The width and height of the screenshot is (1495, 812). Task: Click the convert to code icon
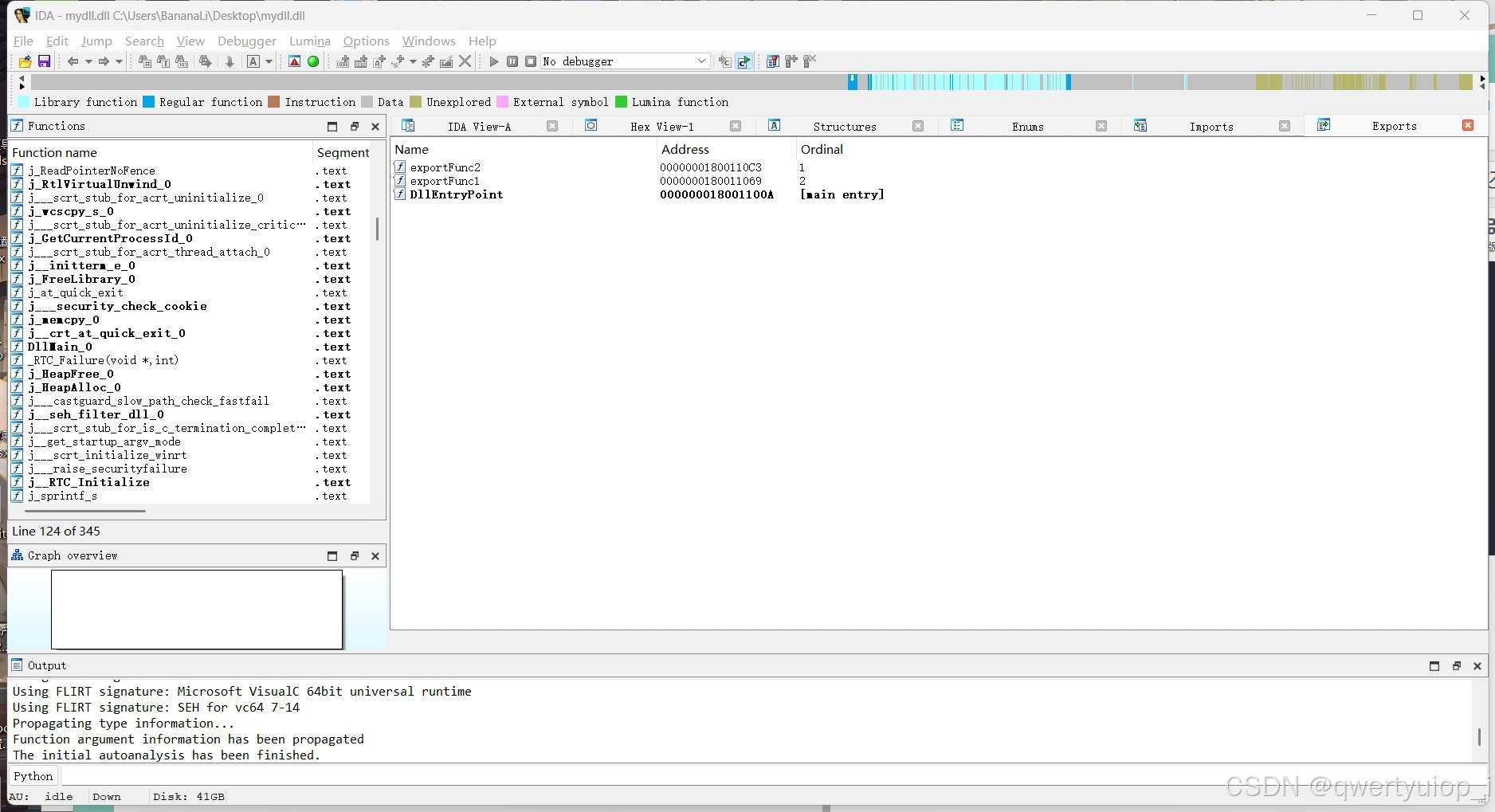point(343,61)
